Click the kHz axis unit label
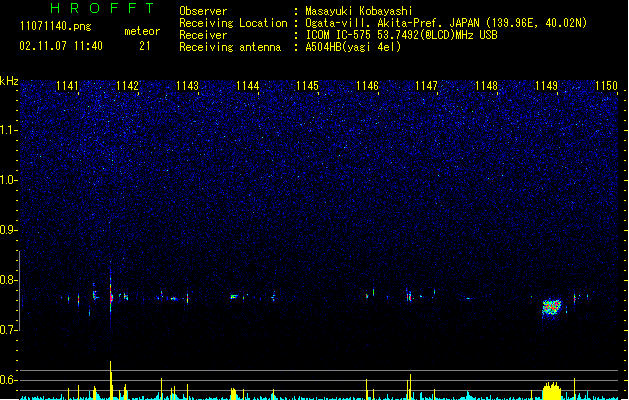Screen dimensions: 629x400 [x=9, y=81]
